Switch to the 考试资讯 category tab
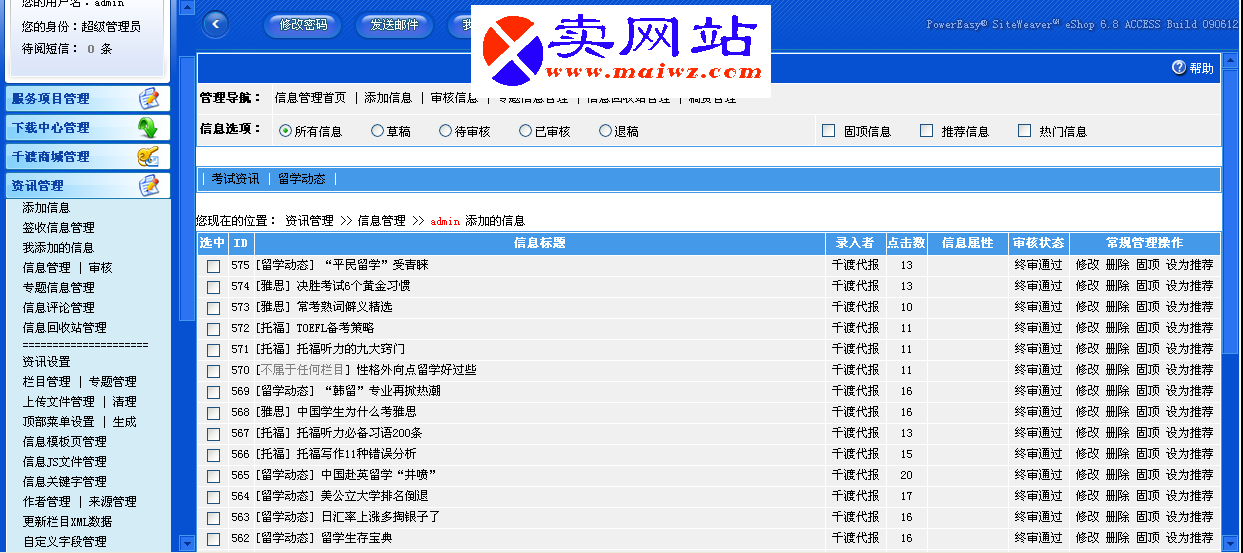This screenshot has width=1243, height=553. 235,179
